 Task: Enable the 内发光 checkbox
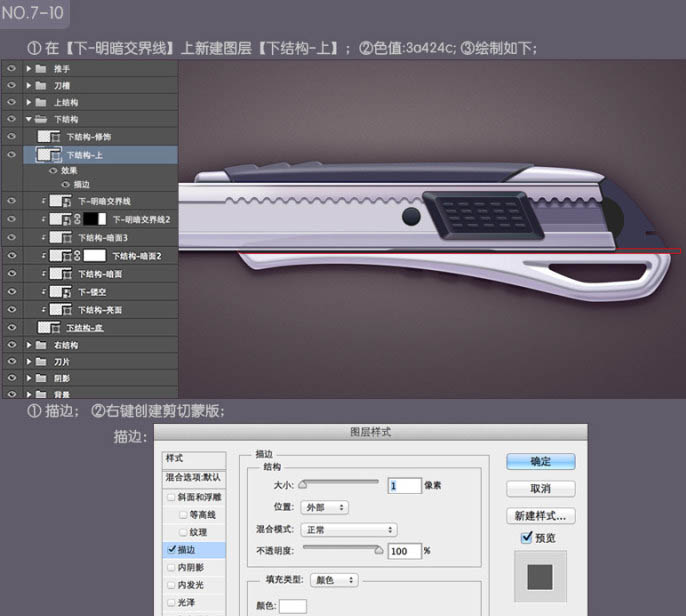point(172,585)
